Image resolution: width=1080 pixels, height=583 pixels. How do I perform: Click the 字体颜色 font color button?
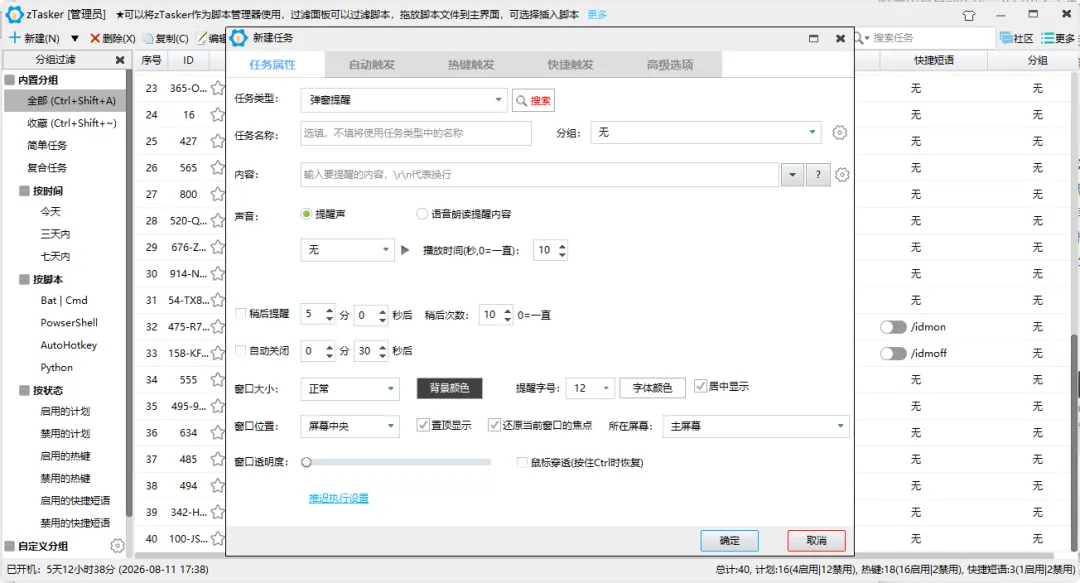(x=652, y=388)
